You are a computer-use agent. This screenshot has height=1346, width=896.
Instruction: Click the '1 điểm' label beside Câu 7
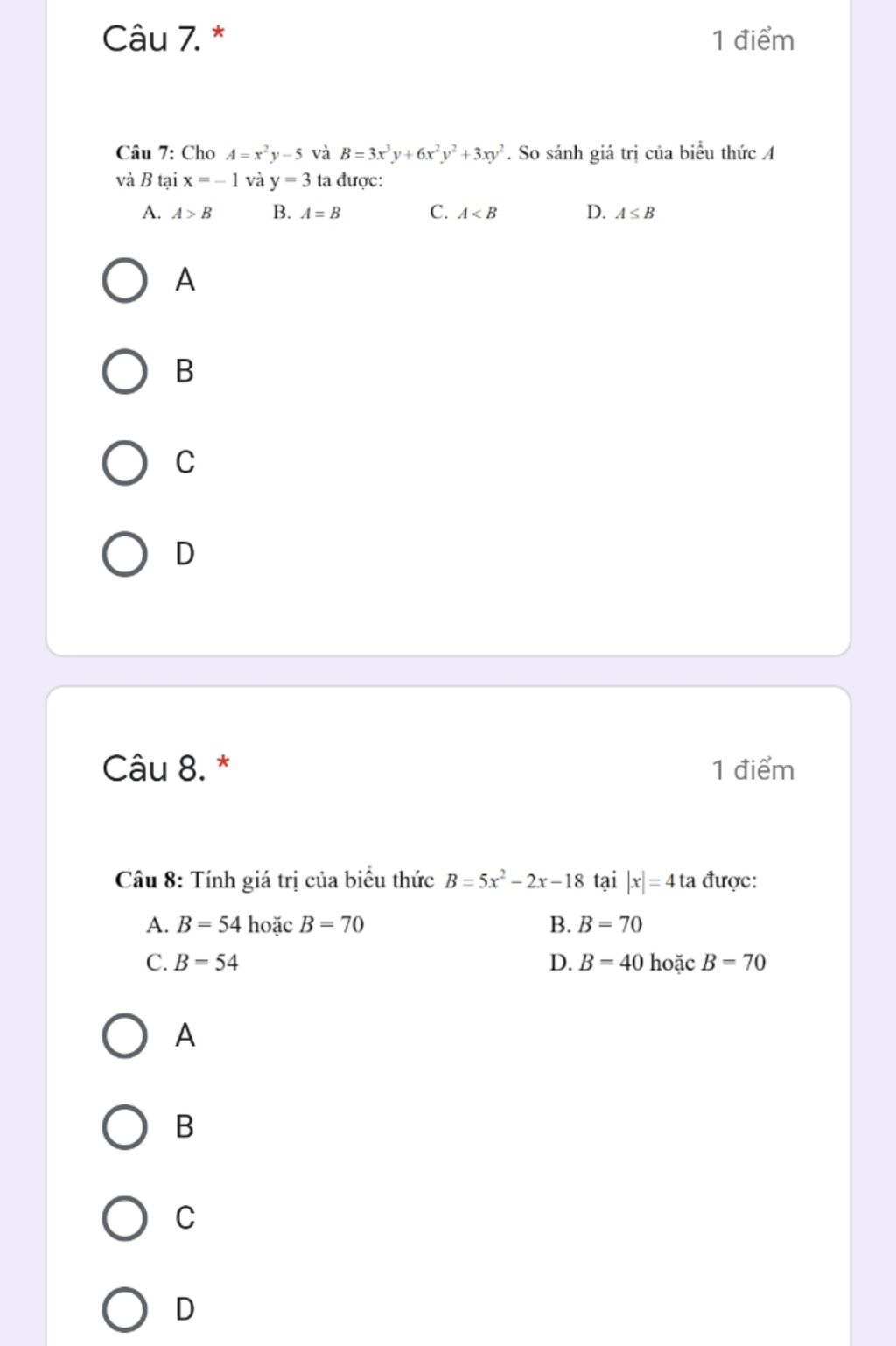point(752,40)
